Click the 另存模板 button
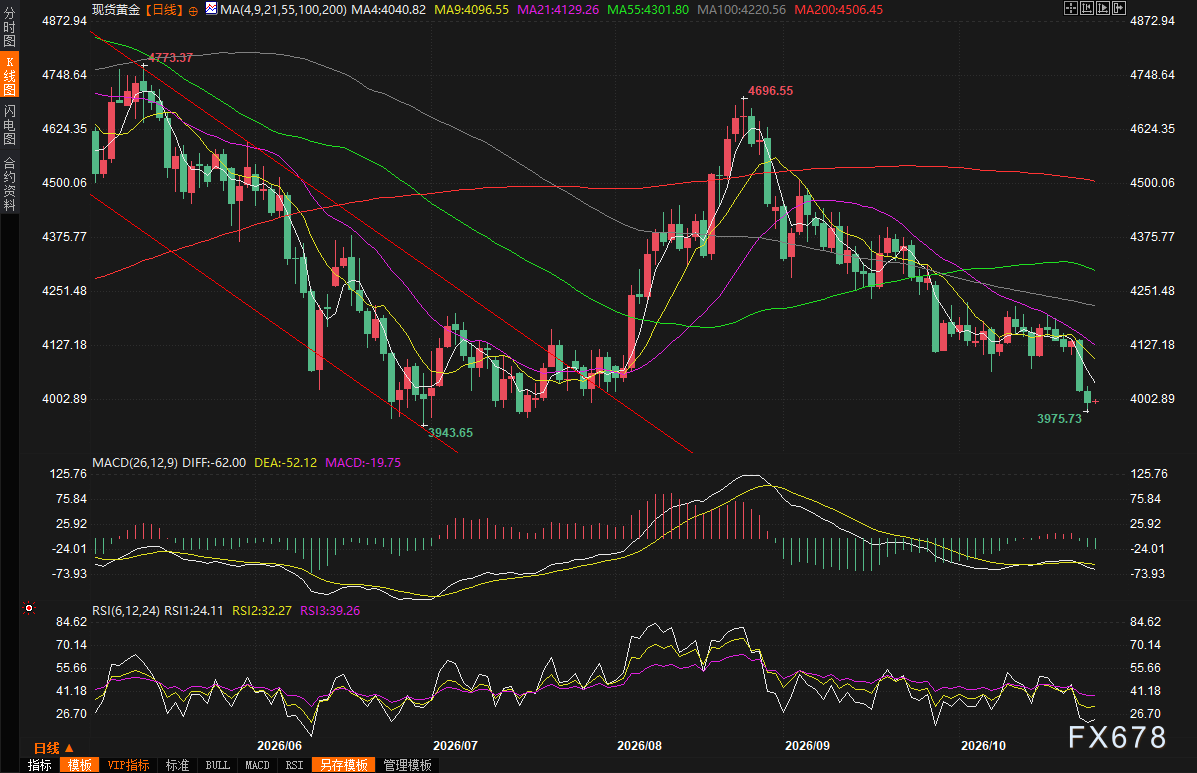 (x=344, y=765)
